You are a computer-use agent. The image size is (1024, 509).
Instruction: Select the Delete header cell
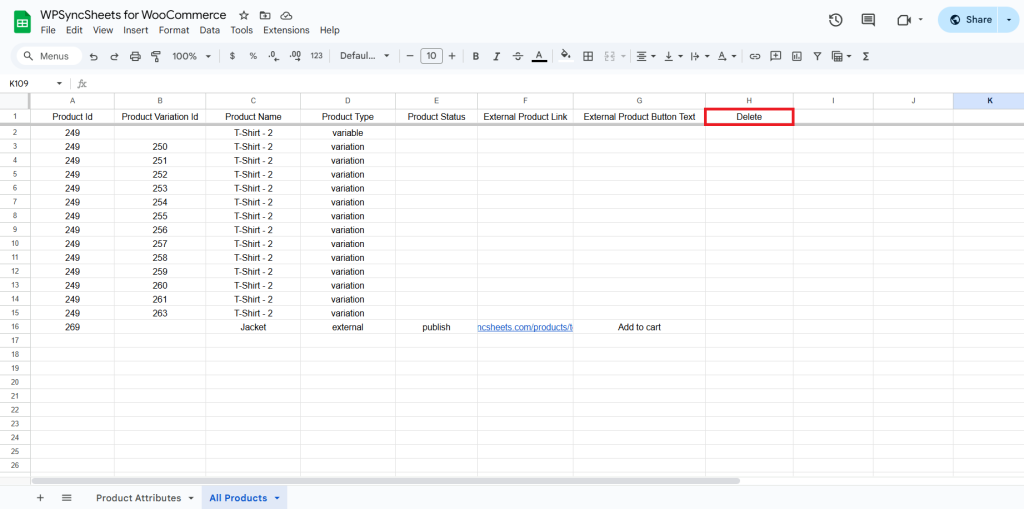[x=749, y=117]
